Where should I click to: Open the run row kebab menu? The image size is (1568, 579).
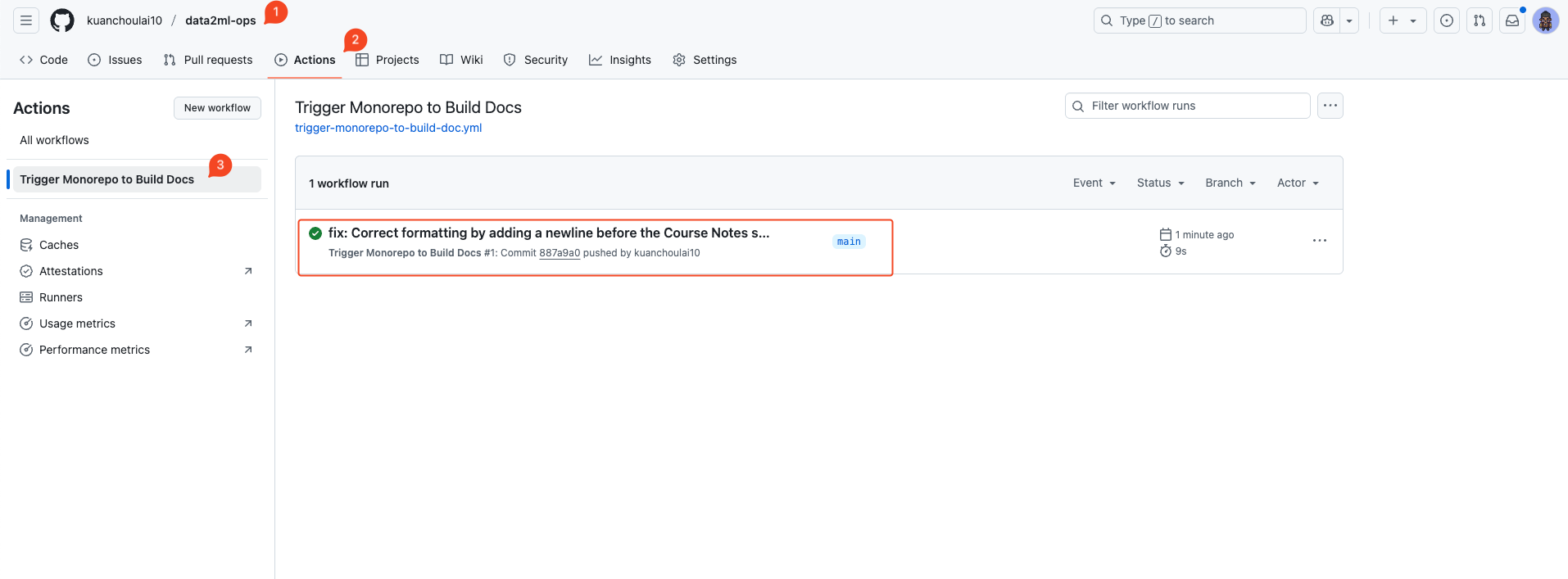[1320, 241]
